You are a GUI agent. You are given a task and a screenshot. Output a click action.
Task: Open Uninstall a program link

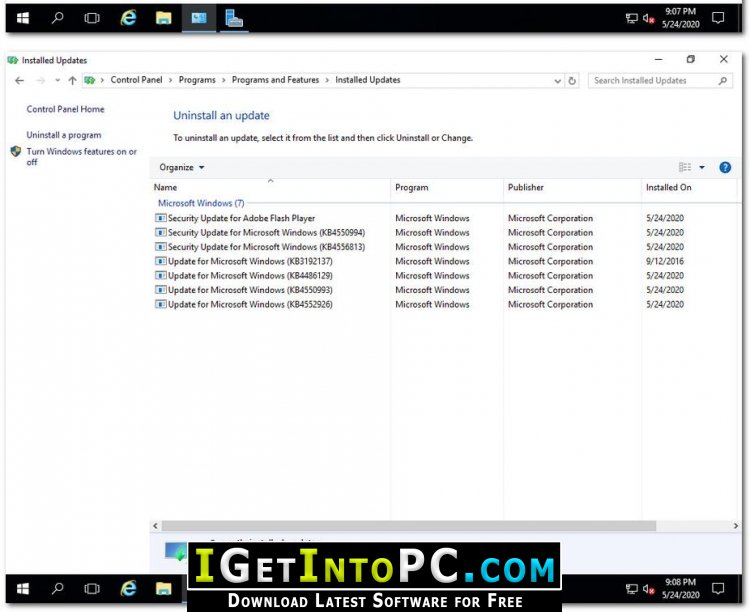click(x=64, y=135)
